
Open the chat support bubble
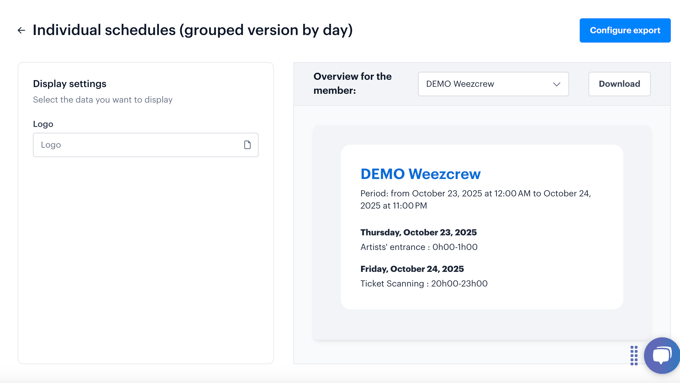pyautogui.click(x=662, y=355)
